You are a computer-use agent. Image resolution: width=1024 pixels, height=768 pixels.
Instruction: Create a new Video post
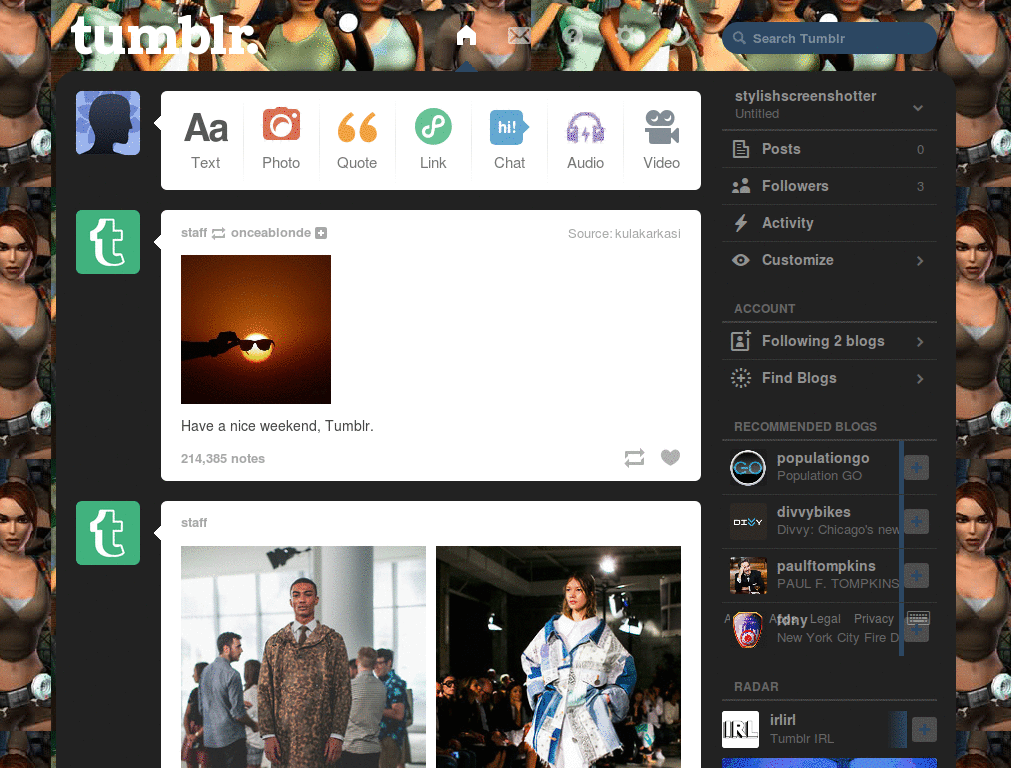click(x=662, y=140)
